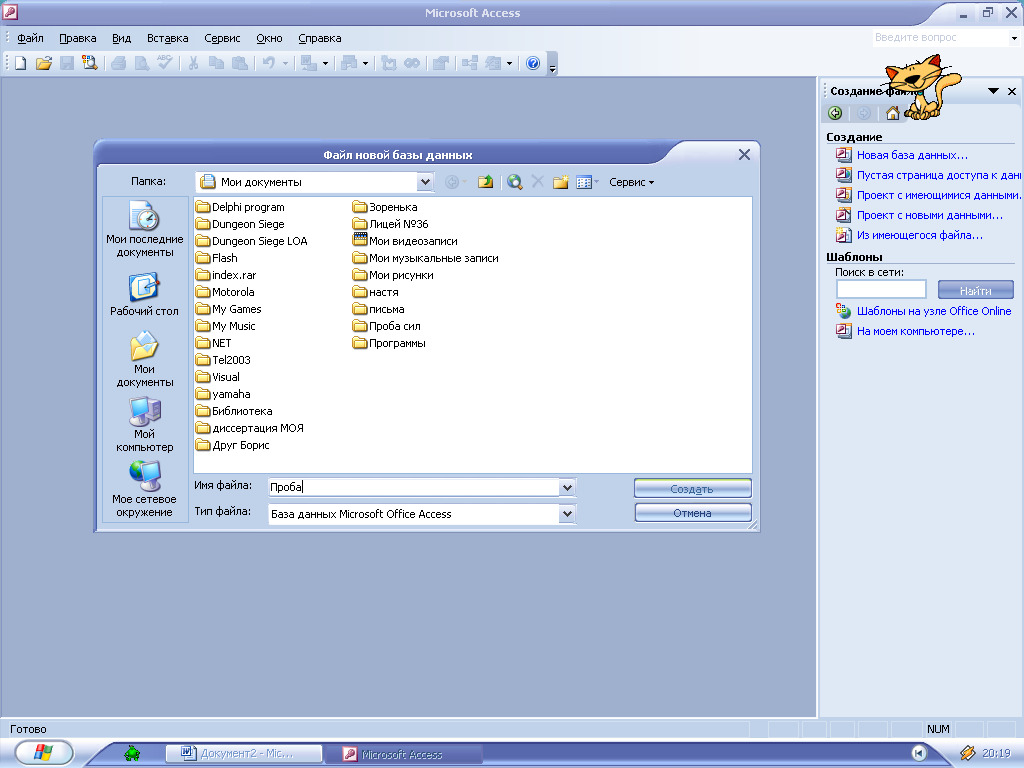Open the Сервис dropdown in dialog
The width and height of the screenshot is (1024, 768).
point(632,182)
